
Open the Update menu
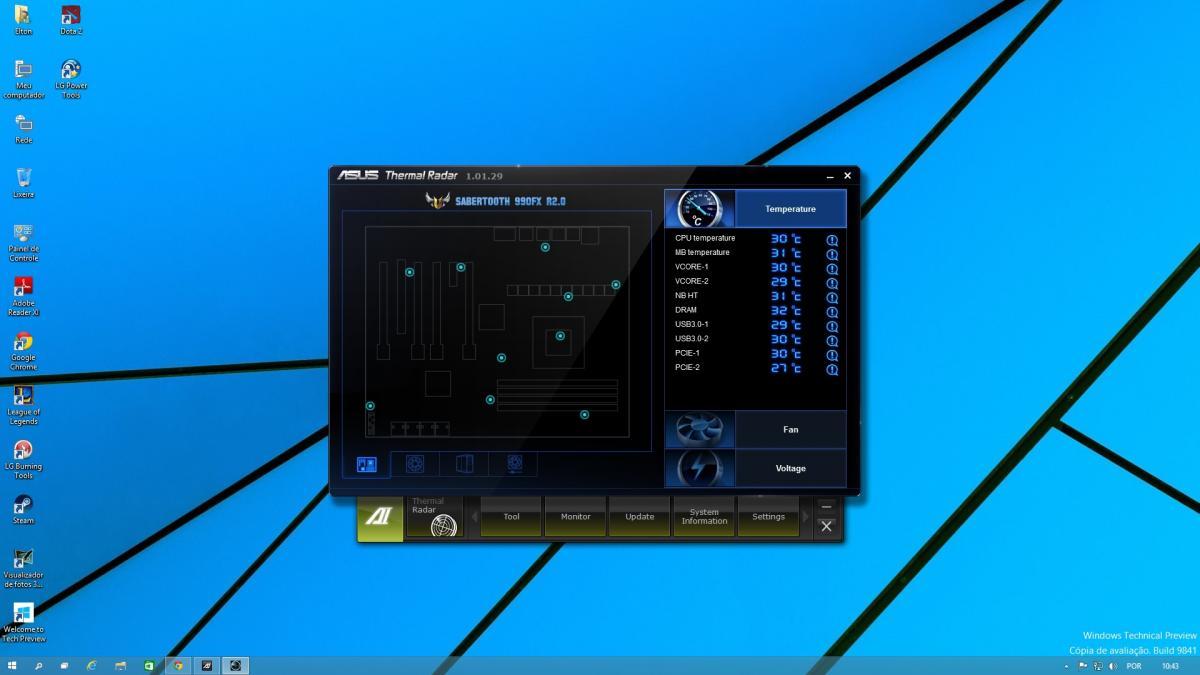click(639, 517)
